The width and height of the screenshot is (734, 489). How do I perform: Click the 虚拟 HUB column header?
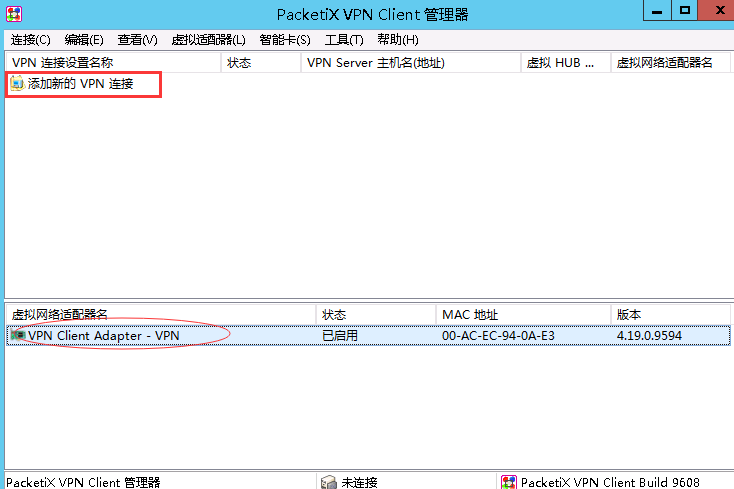pos(566,63)
